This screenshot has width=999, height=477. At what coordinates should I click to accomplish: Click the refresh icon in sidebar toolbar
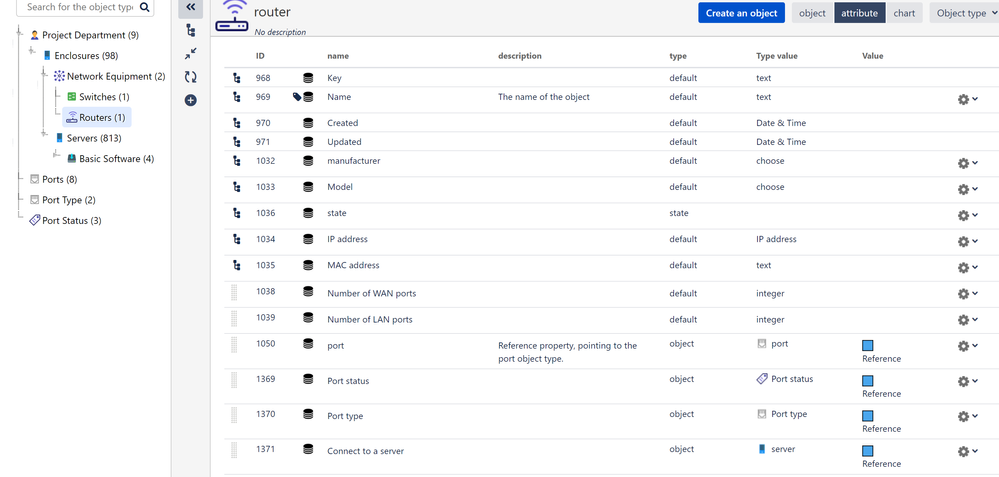pyautogui.click(x=190, y=77)
